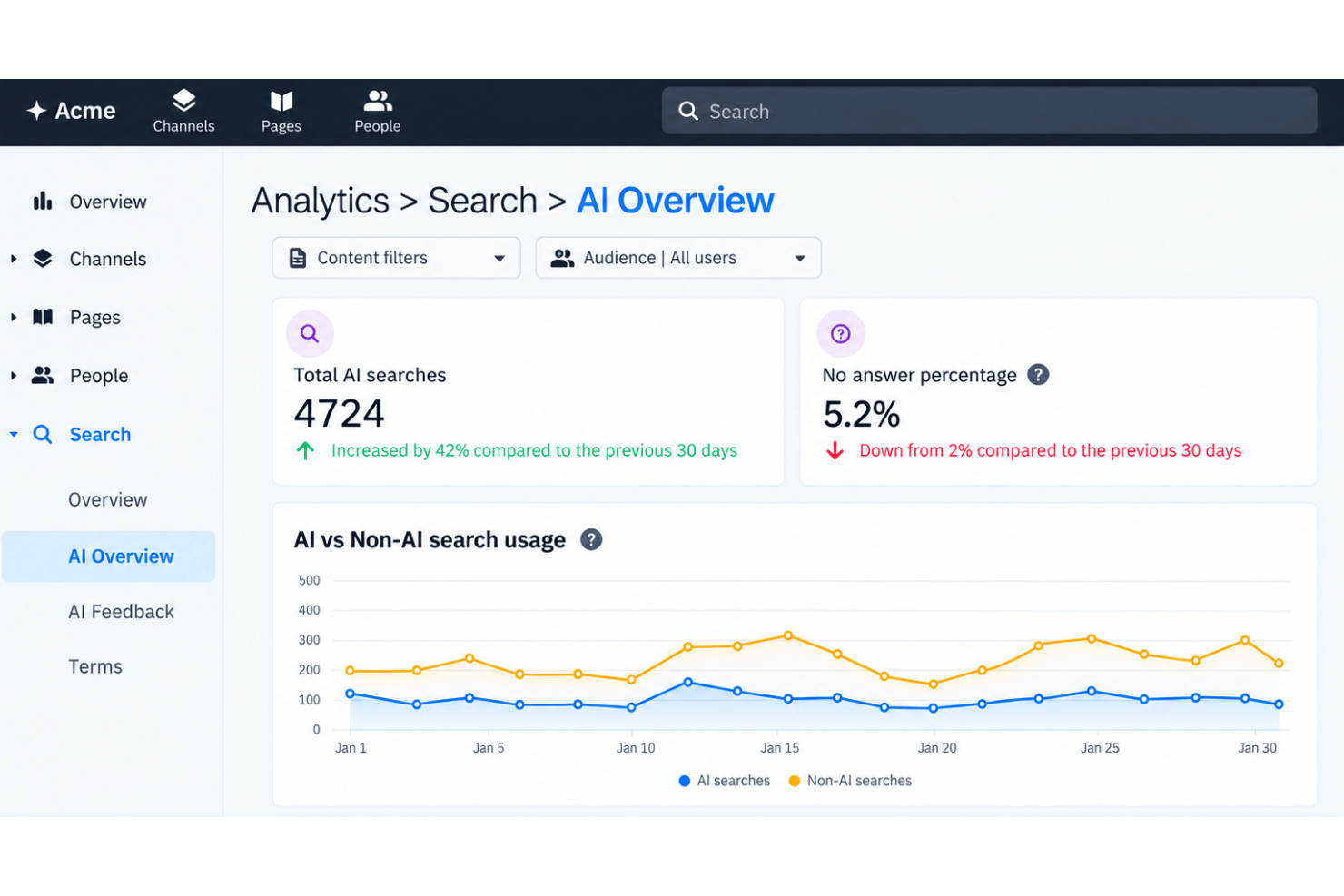Image resolution: width=1344 pixels, height=896 pixels.
Task: Open AI Feedback in the sidebar
Action: pyautogui.click(x=121, y=611)
